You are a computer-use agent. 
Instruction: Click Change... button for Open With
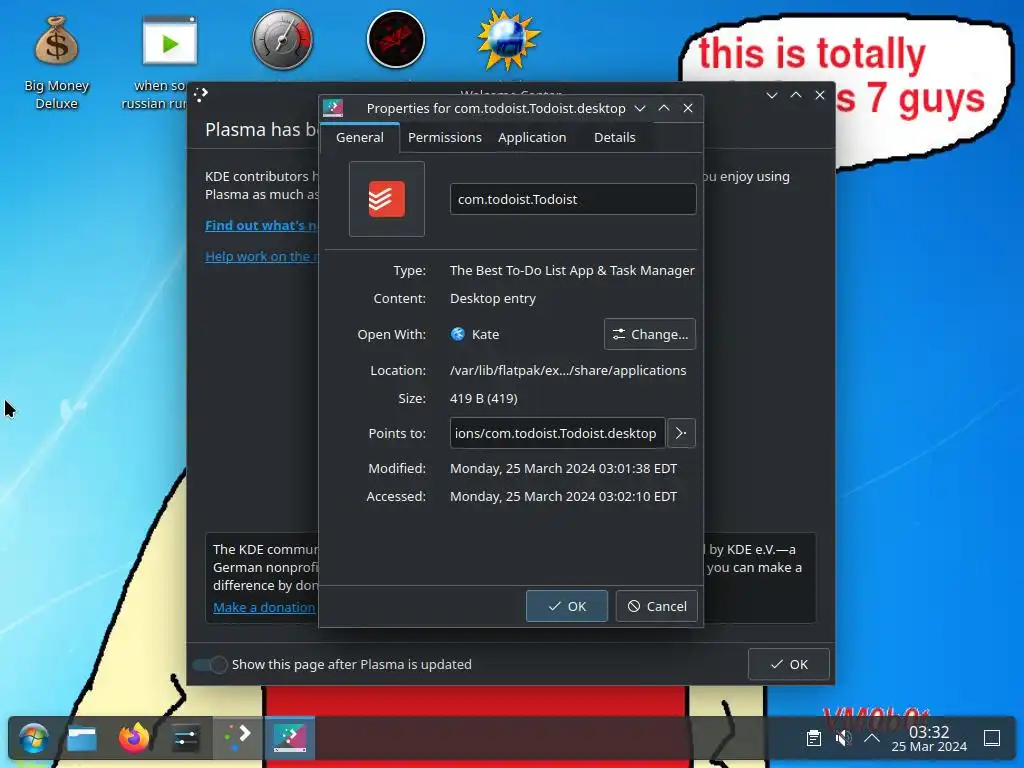coord(650,334)
